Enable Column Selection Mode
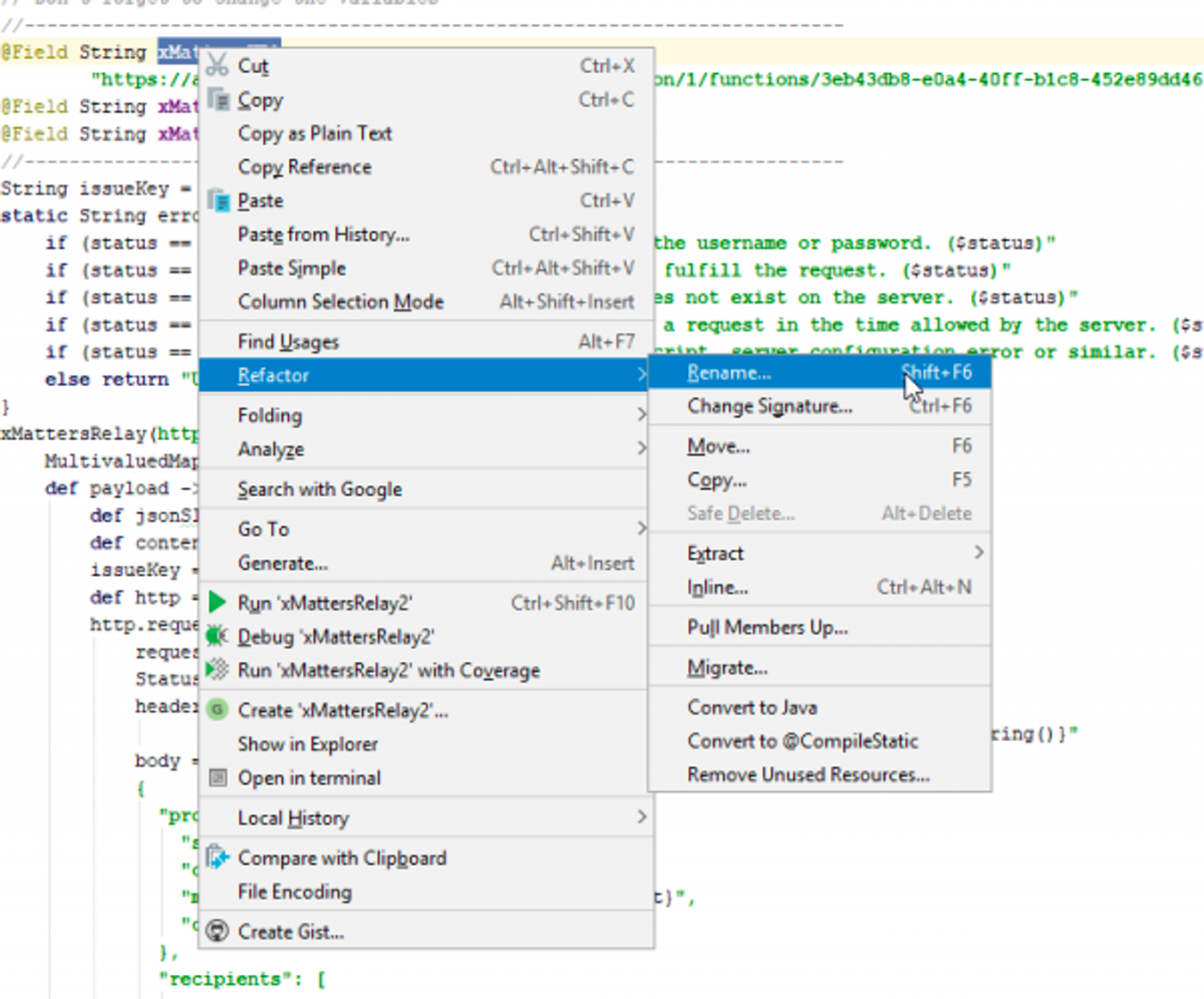The height and width of the screenshot is (999, 1204). click(x=341, y=302)
